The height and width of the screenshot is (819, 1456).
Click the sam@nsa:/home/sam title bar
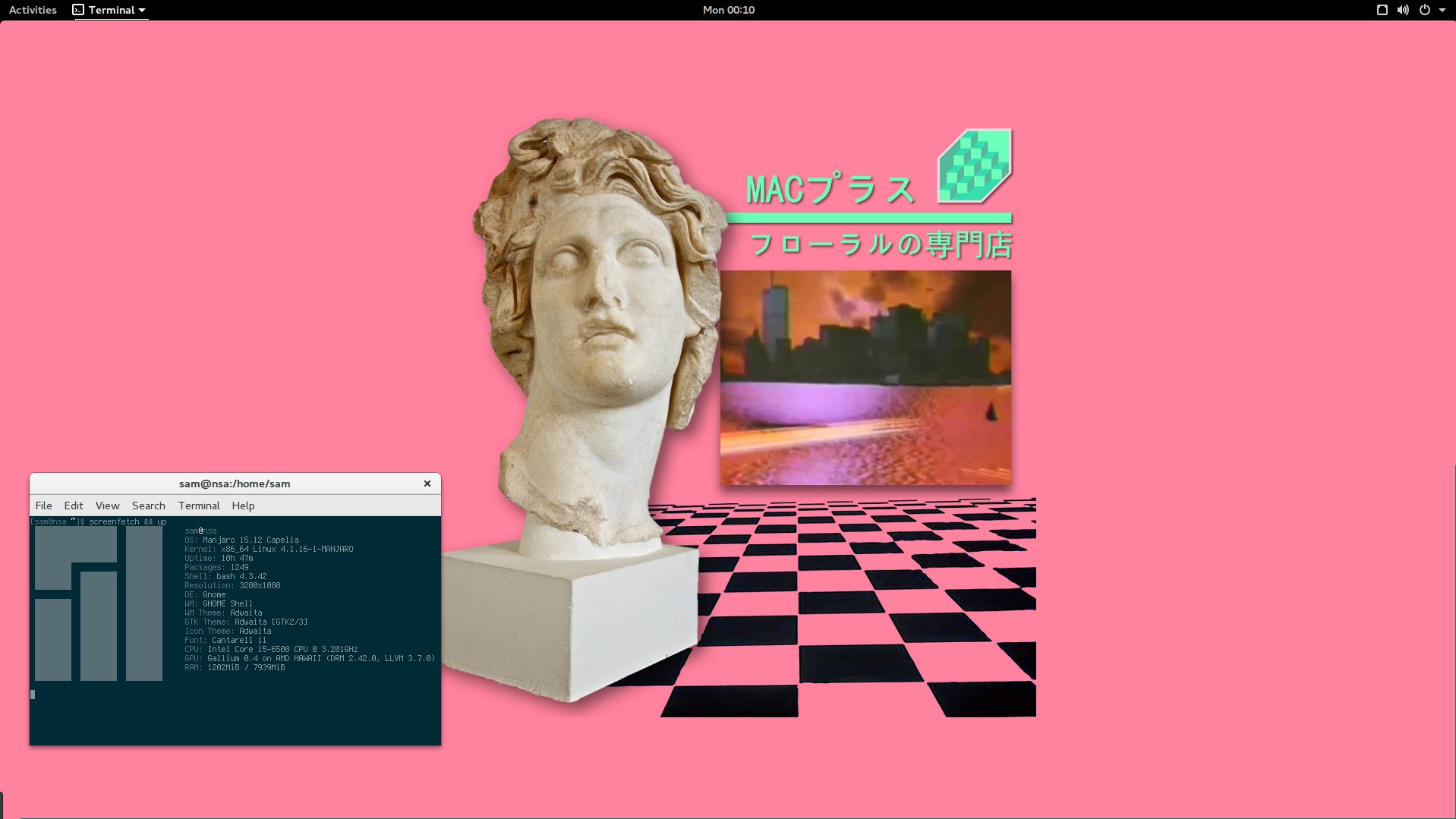point(235,484)
